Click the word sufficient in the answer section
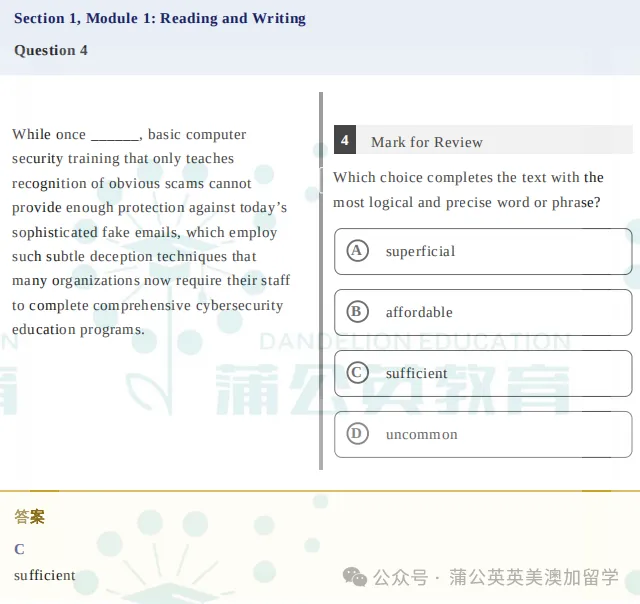The image size is (640, 604). tap(44, 575)
